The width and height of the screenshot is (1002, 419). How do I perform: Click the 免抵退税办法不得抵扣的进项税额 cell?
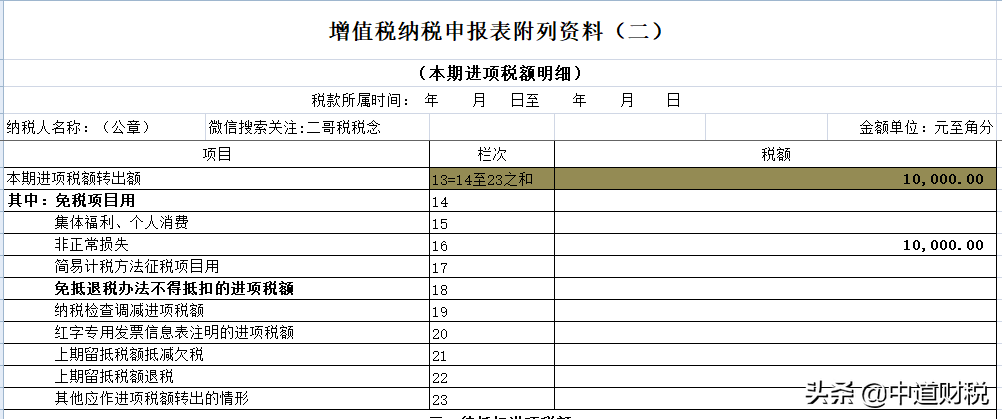174,289
